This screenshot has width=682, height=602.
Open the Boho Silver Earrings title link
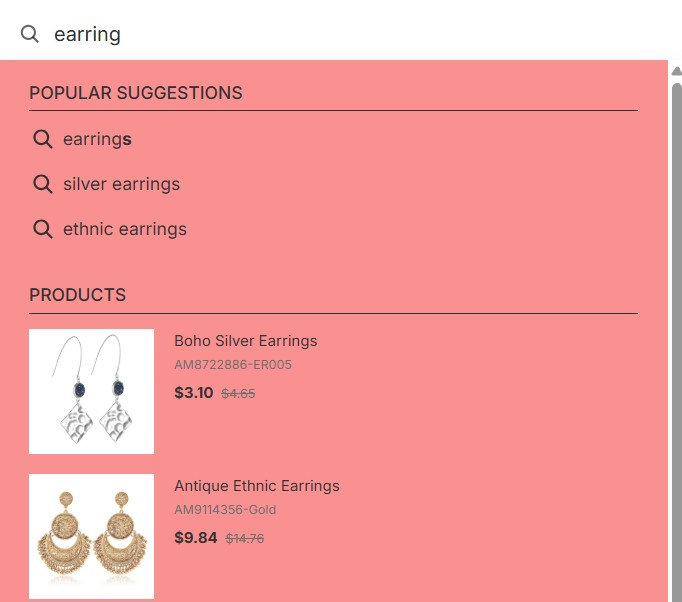(x=245, y=341)
